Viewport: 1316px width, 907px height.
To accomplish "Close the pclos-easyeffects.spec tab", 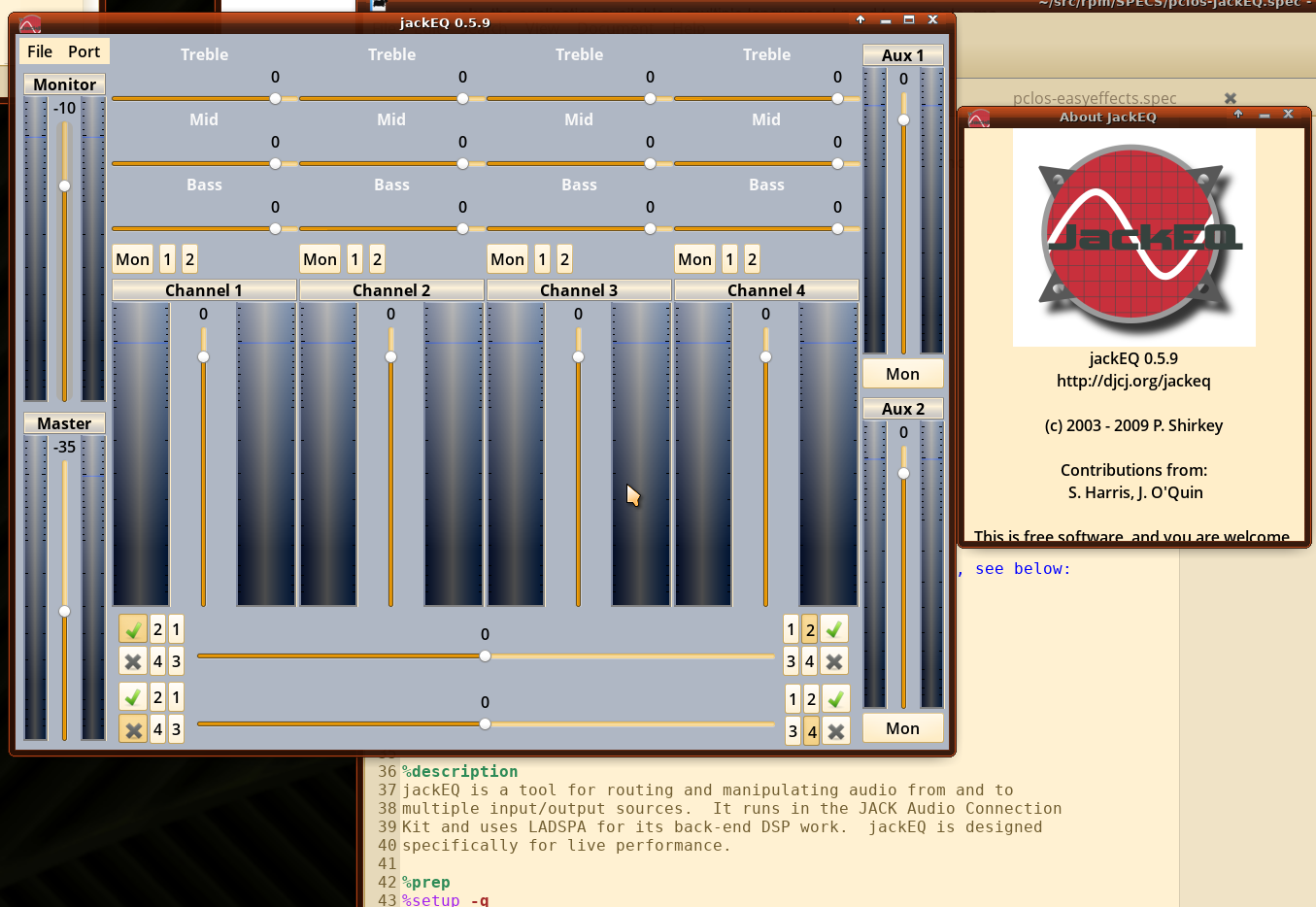I will click(x=1230, y=98).
